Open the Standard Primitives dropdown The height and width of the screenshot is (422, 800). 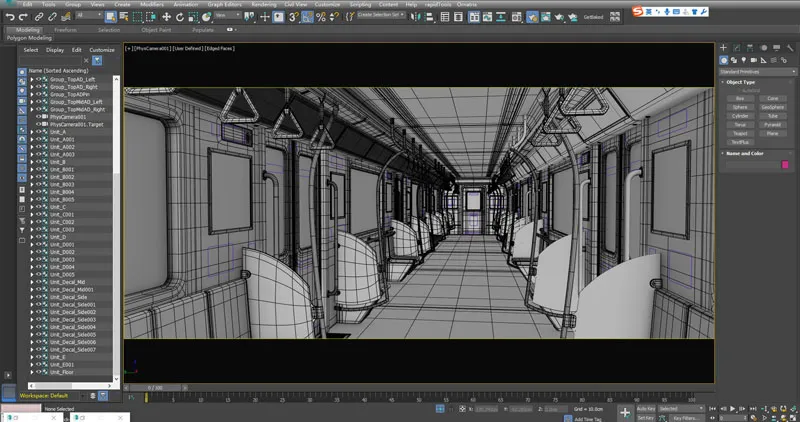[x=755, y=72]
